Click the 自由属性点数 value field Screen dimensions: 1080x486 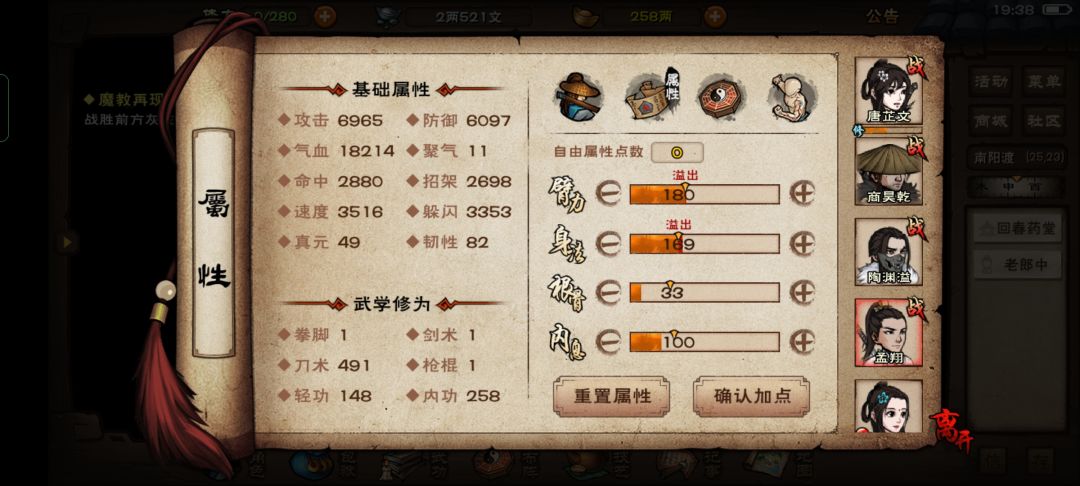(677, 152)
